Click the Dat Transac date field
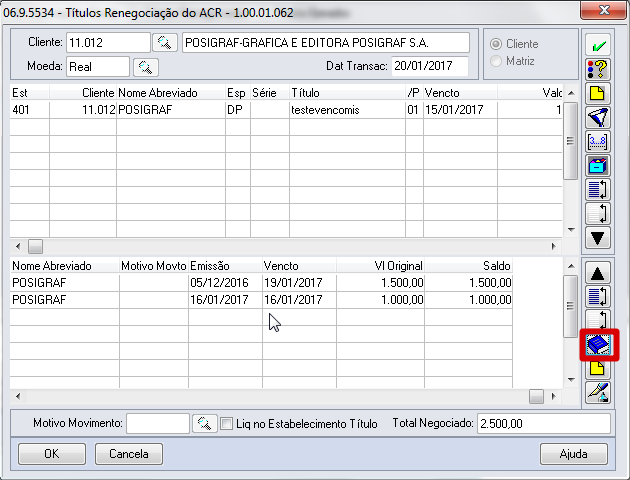Viewport: 630px width, 480px height. coord(430,66)
